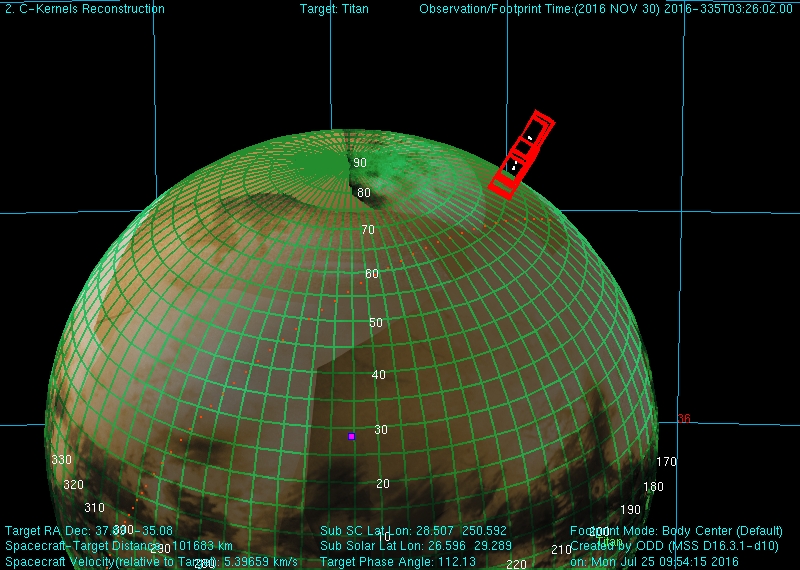Click the red '36' grid label
Screen dimensions: 800x570
[684, 418]
